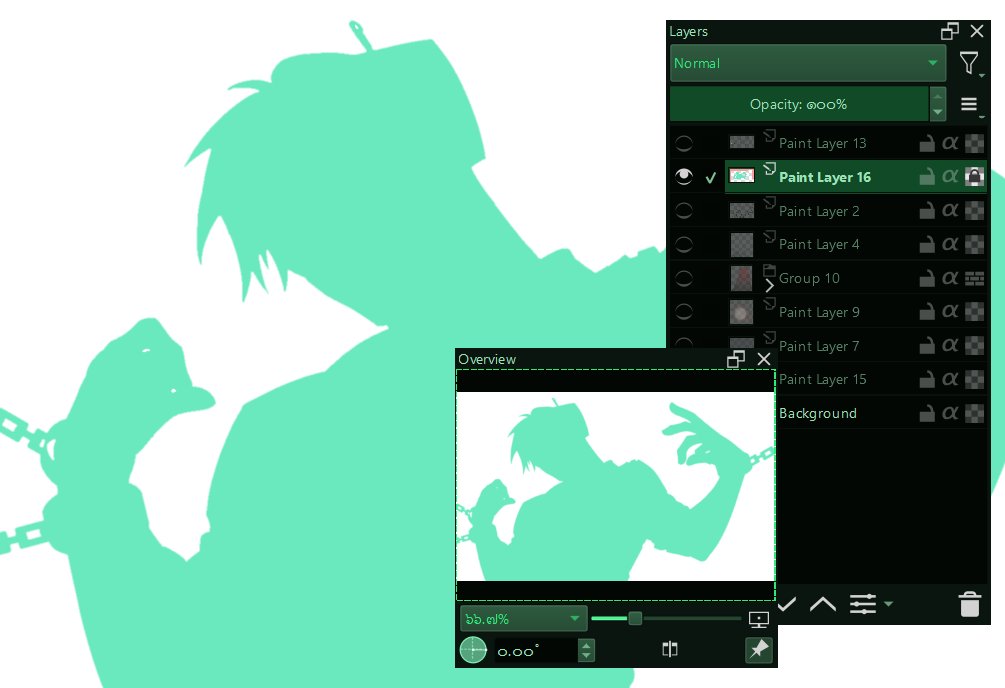Image resolution: width=1005 pixels, height=688 pixels.
Task: Expand the dropdown arrow beside layer properties
Action: click(x=888, y=603)
